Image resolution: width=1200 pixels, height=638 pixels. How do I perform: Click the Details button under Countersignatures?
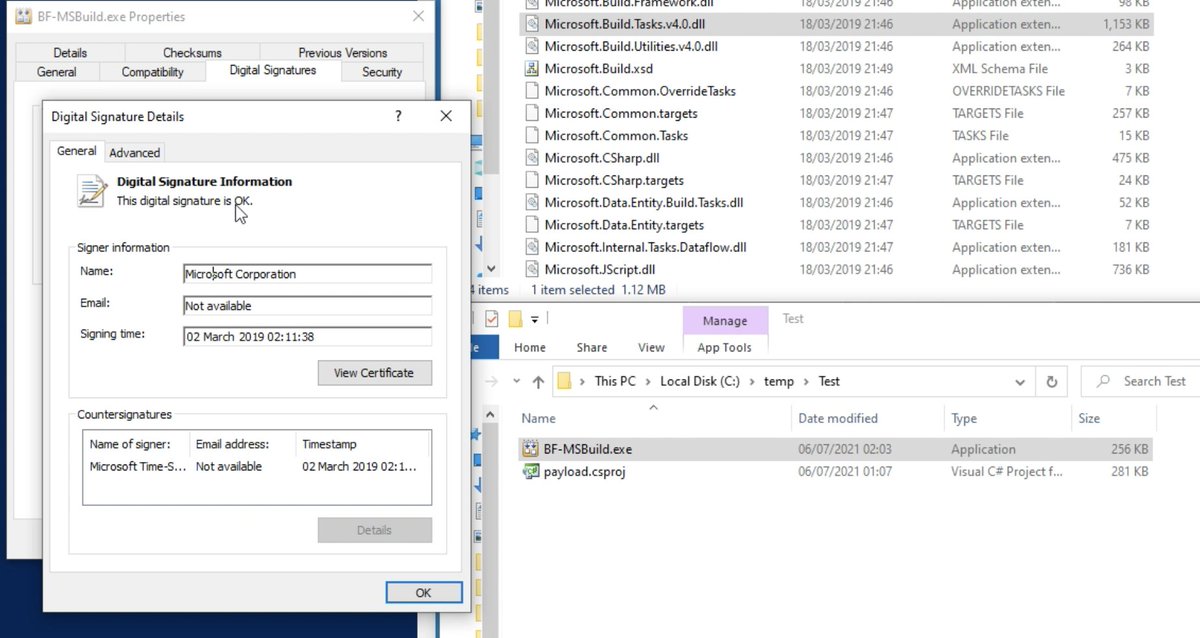click(x=374, y=530)
